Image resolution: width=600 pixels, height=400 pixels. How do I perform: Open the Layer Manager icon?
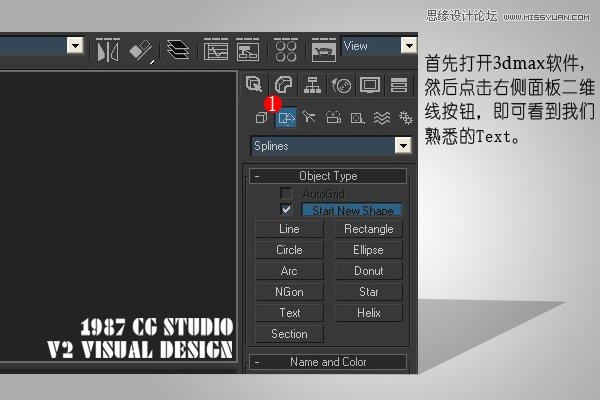point(177,48)
